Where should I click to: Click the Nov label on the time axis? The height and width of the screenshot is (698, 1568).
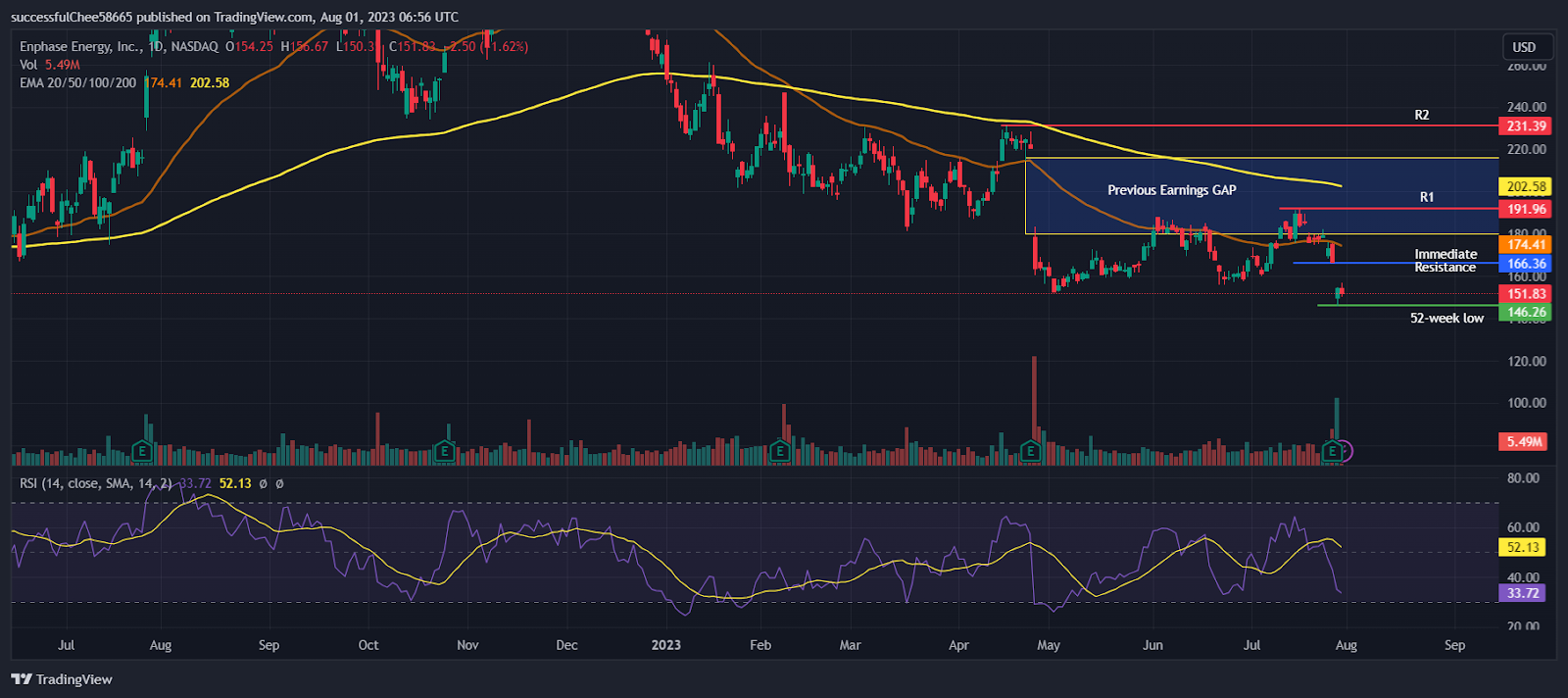coord(468,645)
